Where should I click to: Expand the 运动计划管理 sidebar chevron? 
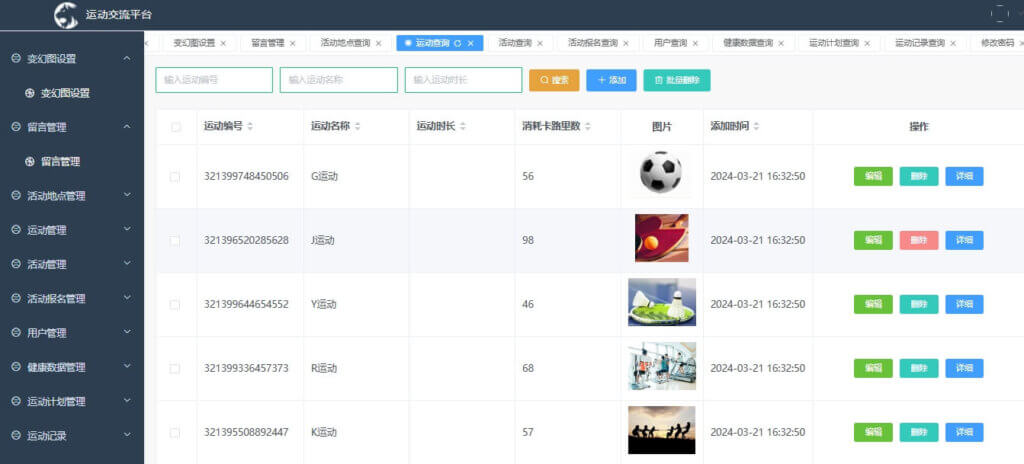click(127, 401)
